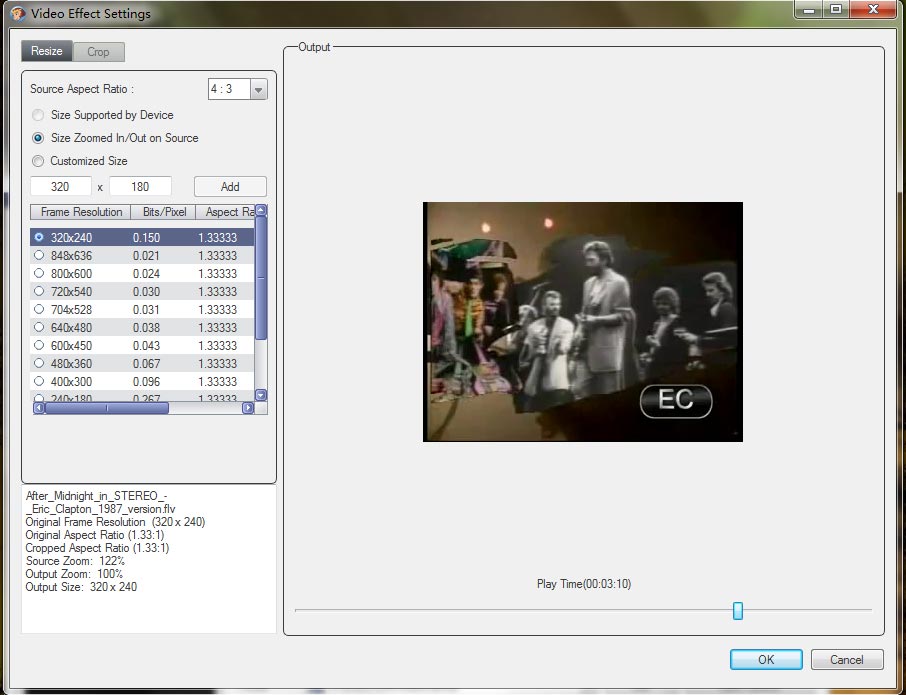The height and width of the screenshot is (695, 906).
Task: Select Size Supported by Device option
Action: point(38,116)
